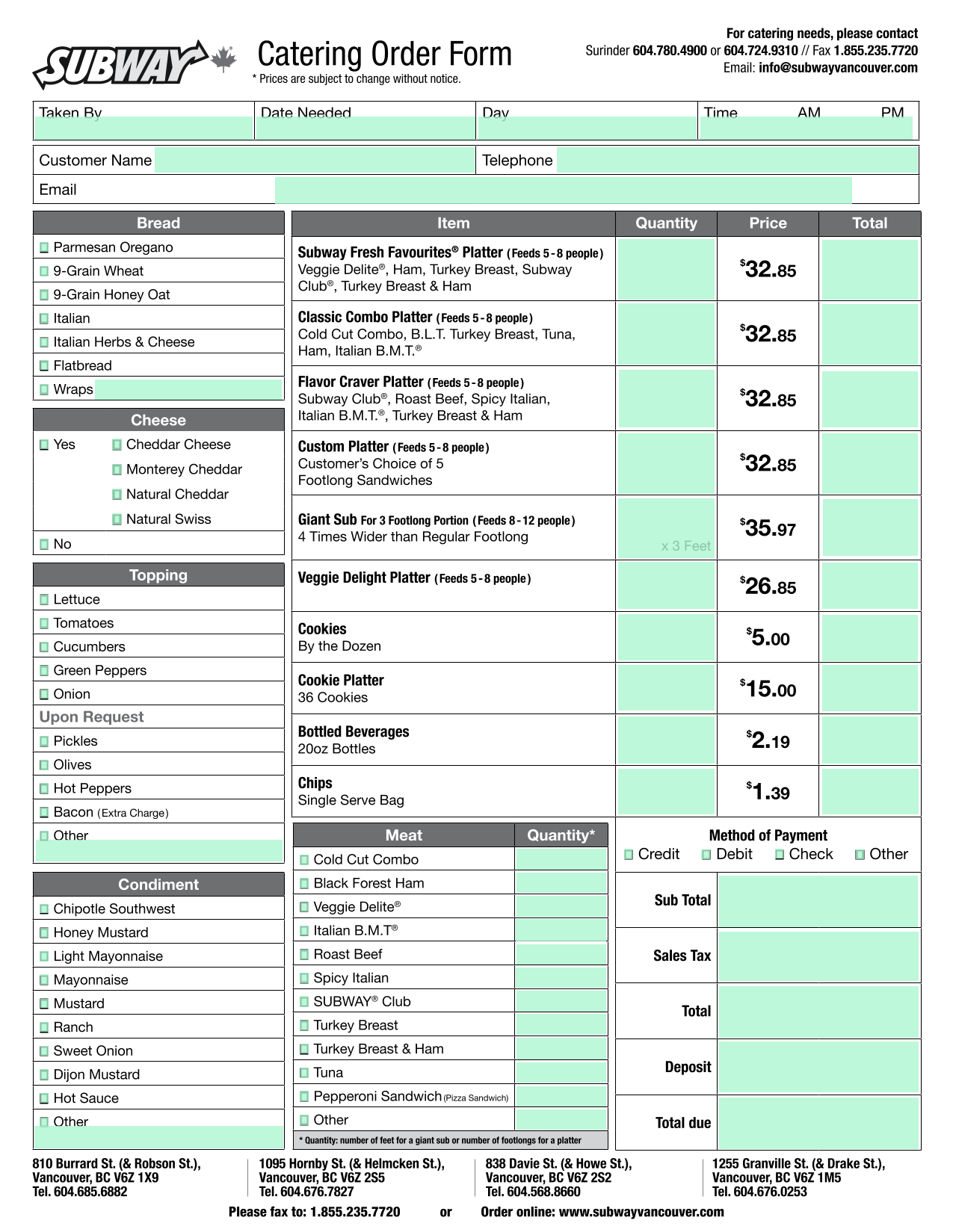
Task: Select the Green Peppers topping checkbox
Action: coord(44,670)
